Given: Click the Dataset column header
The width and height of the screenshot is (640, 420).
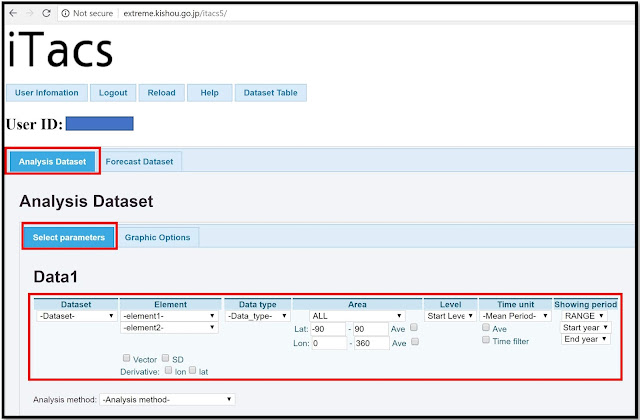Looking at the screenshot, I should click(x=76, y=304).
